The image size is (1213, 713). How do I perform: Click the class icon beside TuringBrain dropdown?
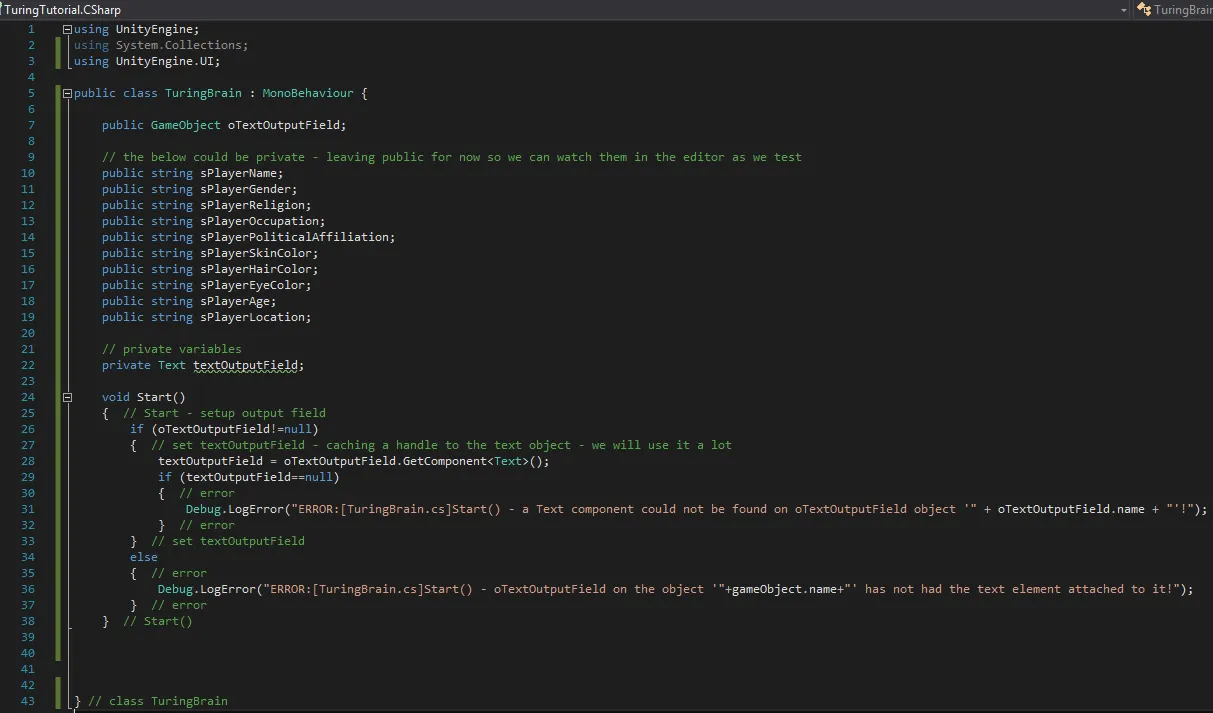[x=1143, y=9]
